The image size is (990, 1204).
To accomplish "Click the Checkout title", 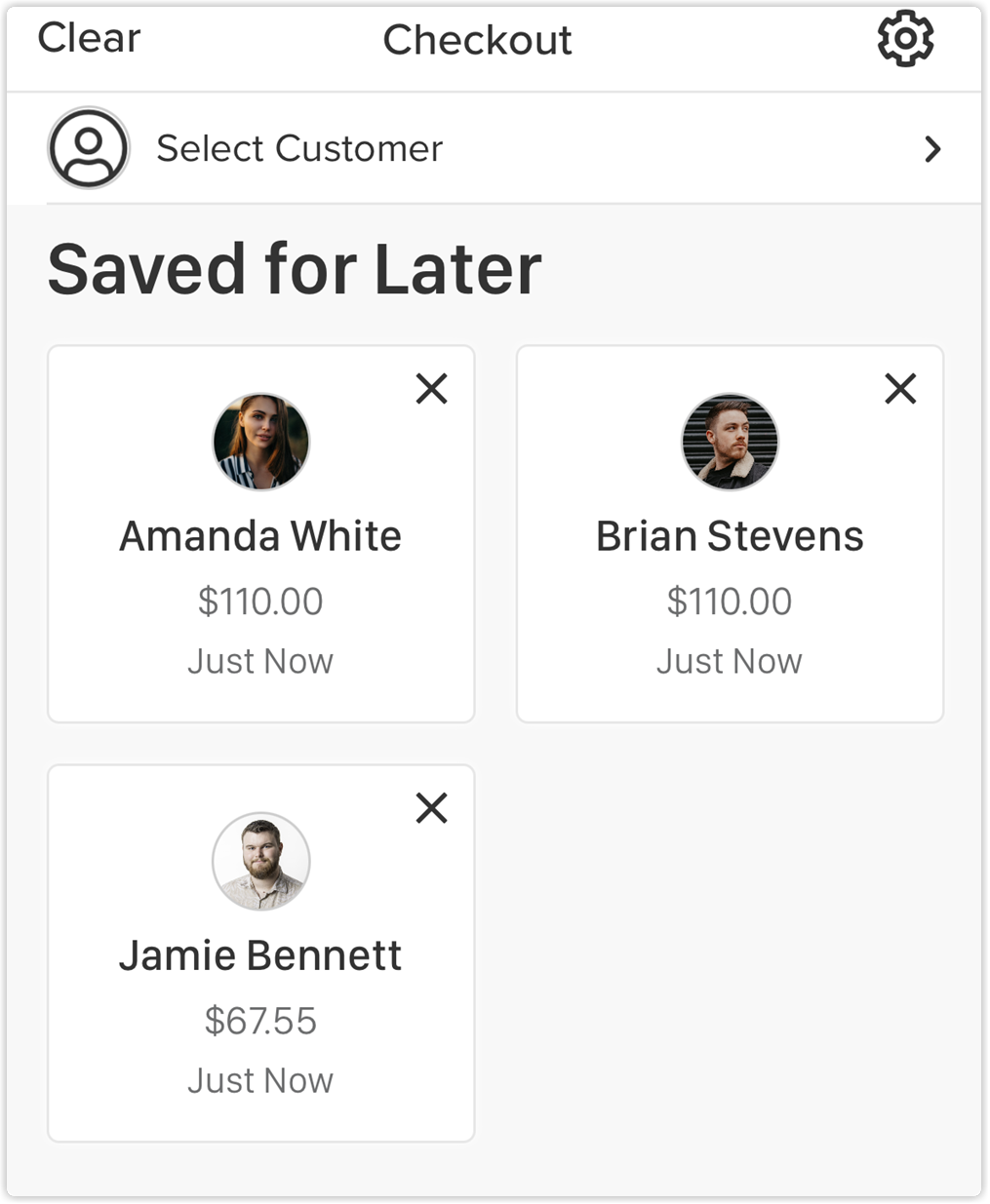I will coord(477,40).
